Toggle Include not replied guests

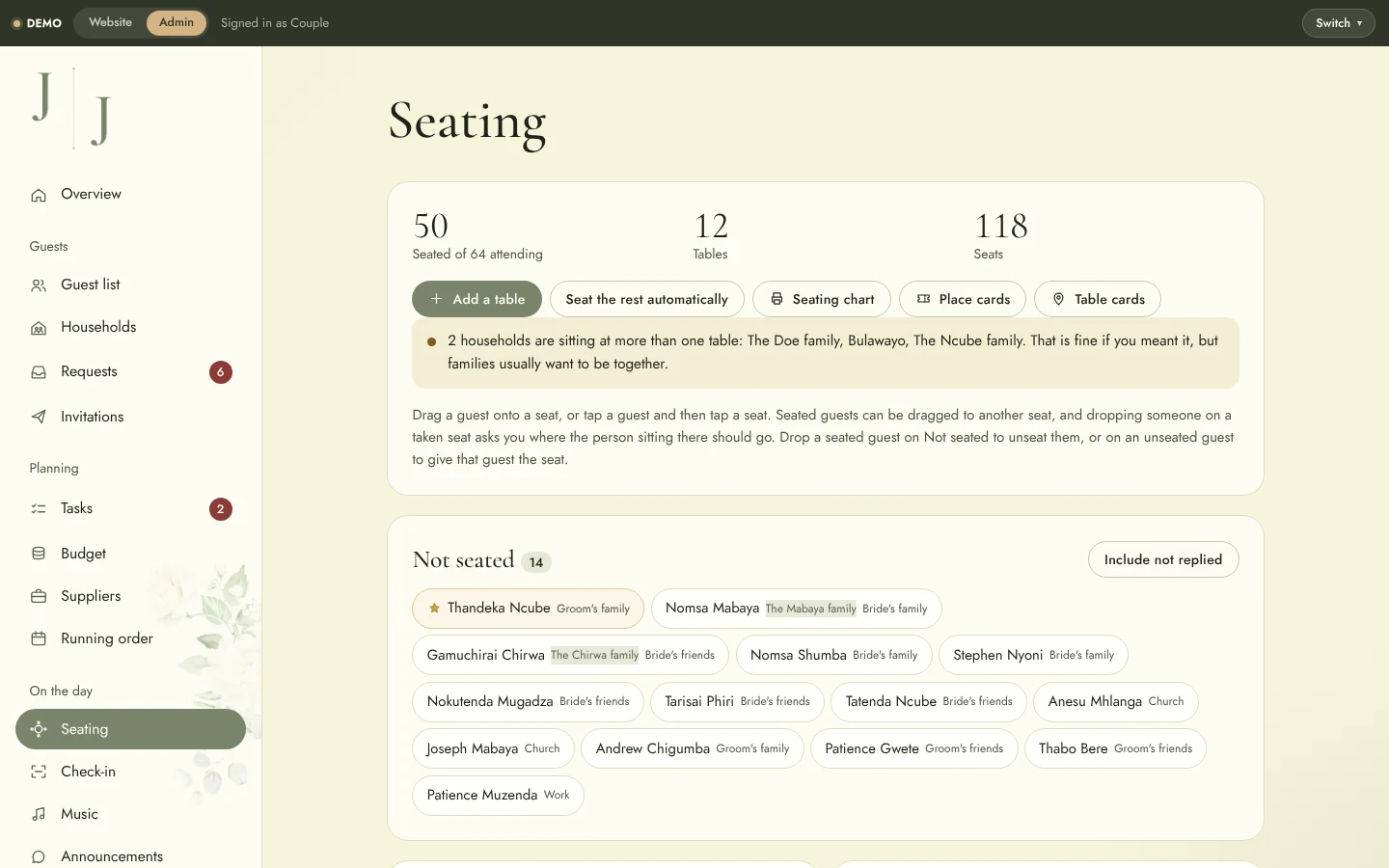point(1163,559)
